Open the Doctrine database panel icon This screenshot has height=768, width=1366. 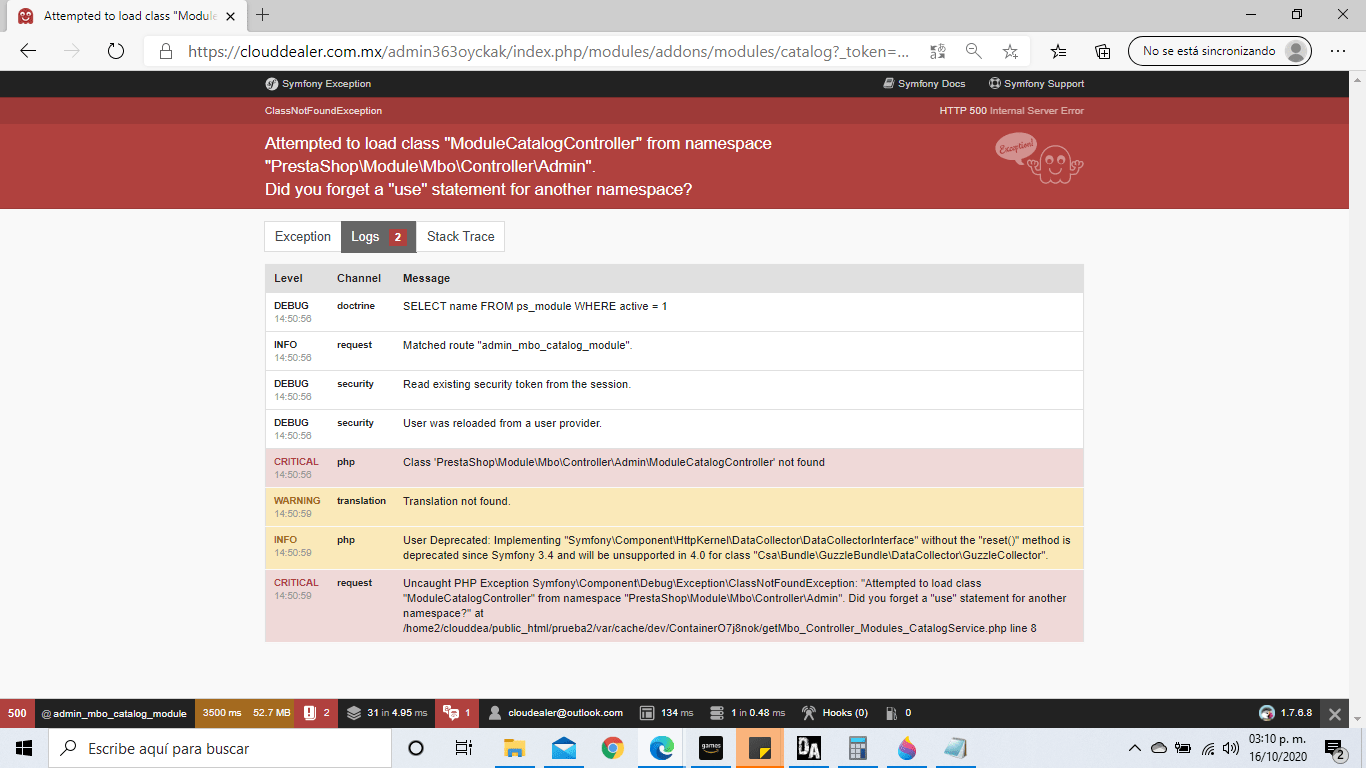point(716,713)
